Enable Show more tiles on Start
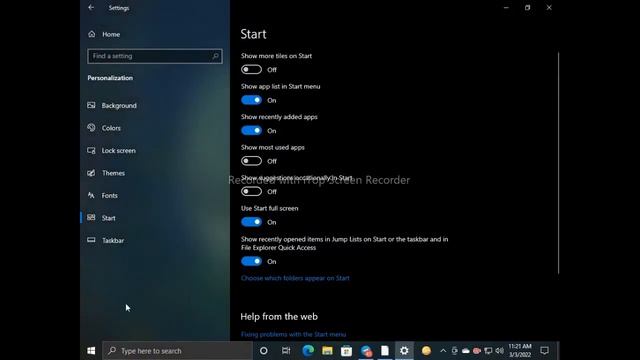Viewport: 640px width, 360px height. point(251,69)
